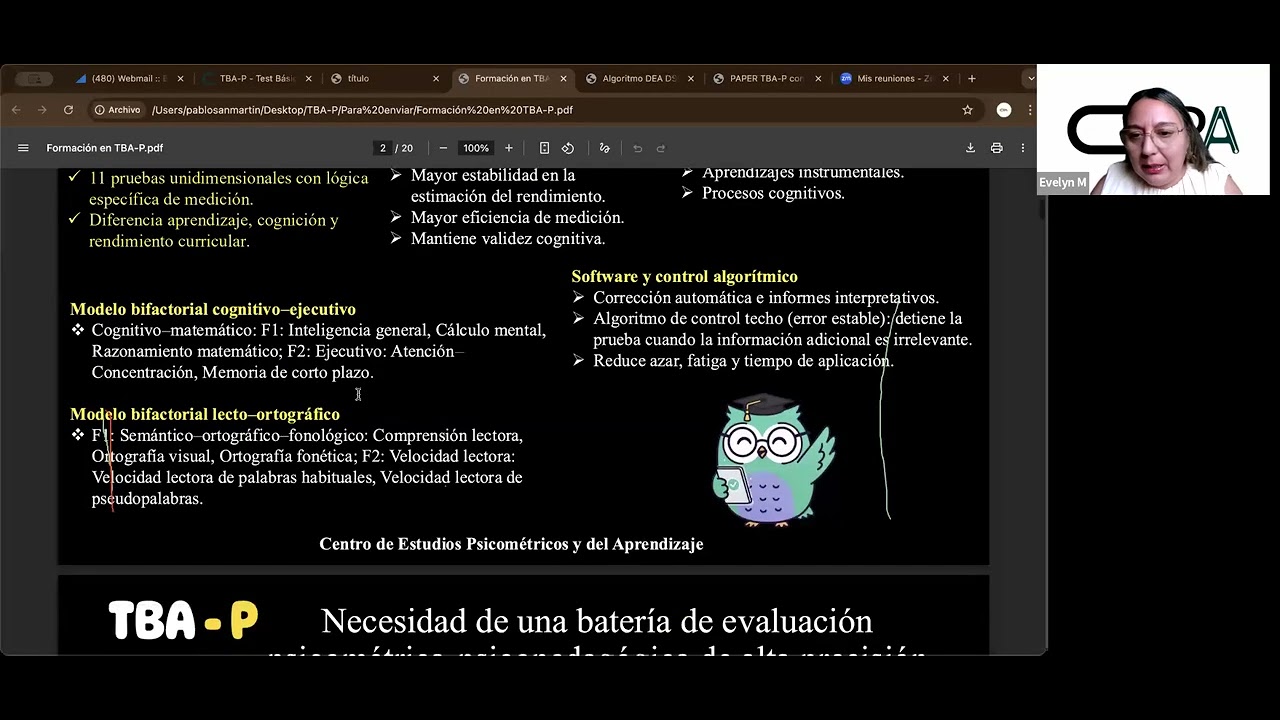Go back in browser history
Screen dimensions: 1280x720
point(15,110)
